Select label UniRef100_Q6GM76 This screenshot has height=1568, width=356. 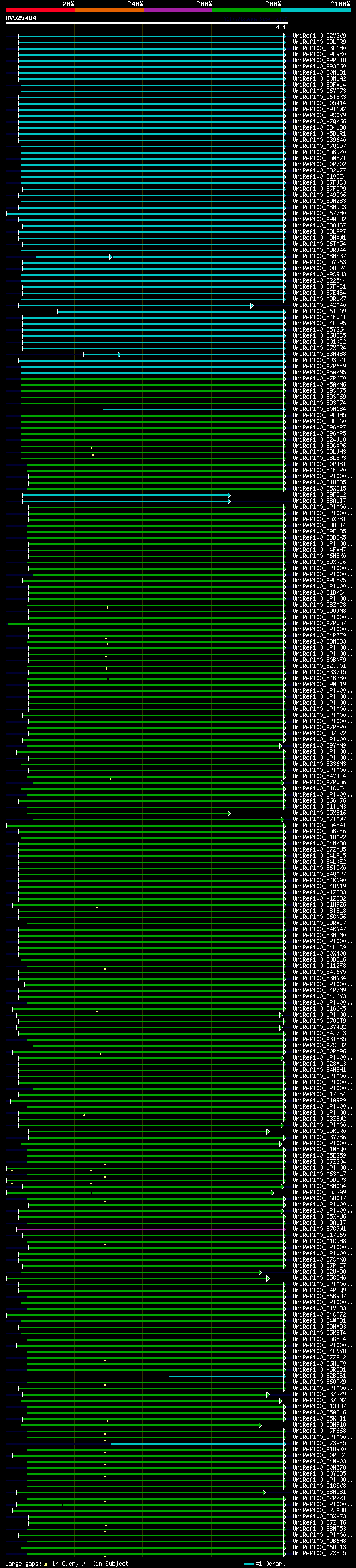319,801
